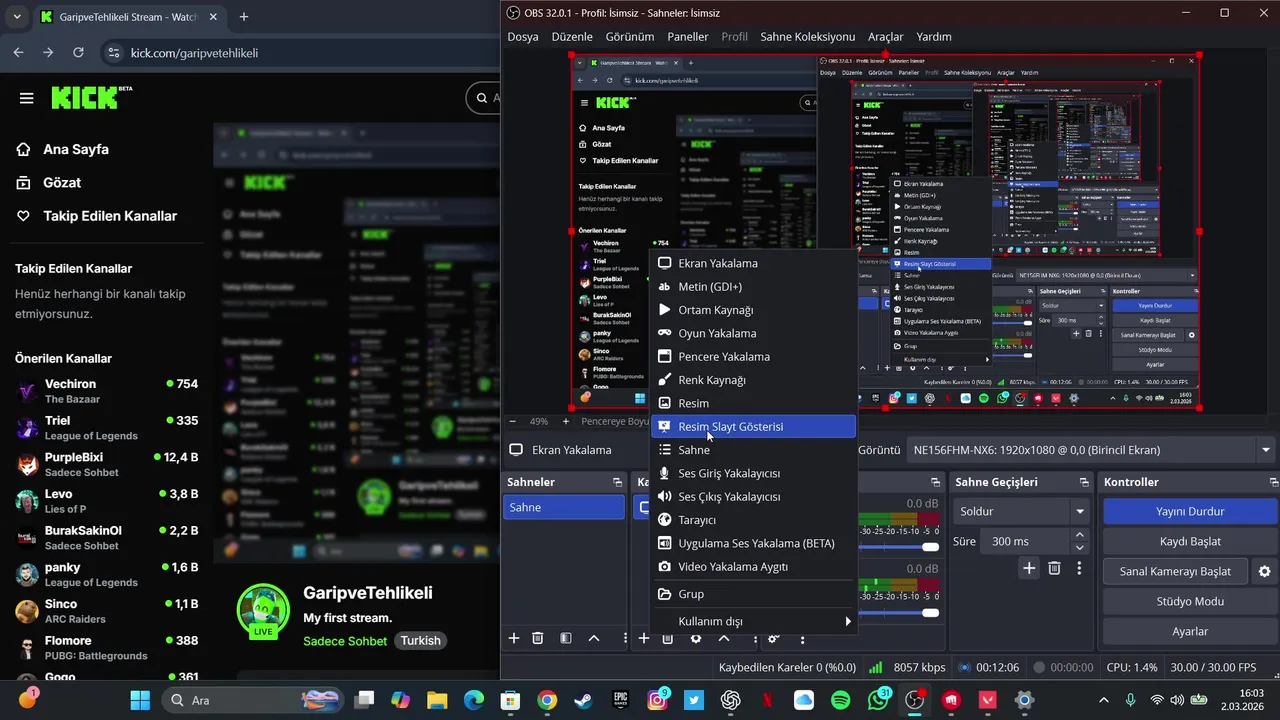Viewport: 1280px width, 720px height.
Task: Undock the Sahneler panel
Action: click(617, 482)
